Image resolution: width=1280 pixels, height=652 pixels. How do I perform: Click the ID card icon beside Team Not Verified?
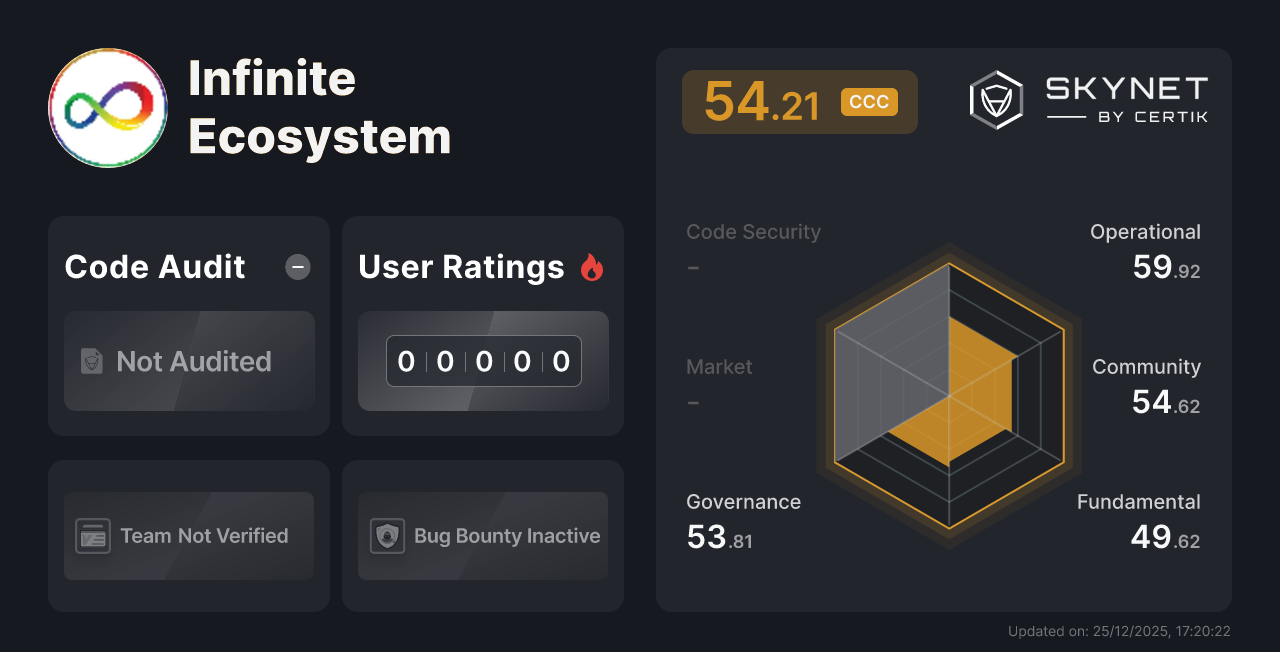click(94, 536)
